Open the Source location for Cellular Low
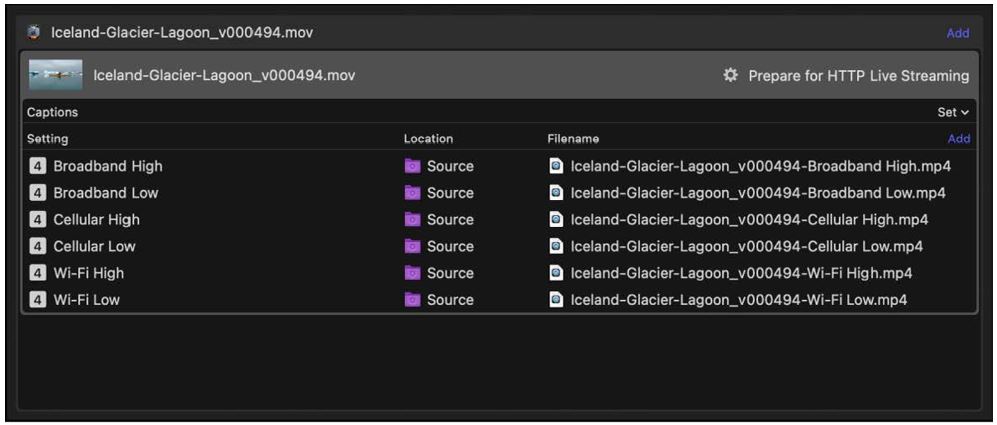 coord(449,246)
